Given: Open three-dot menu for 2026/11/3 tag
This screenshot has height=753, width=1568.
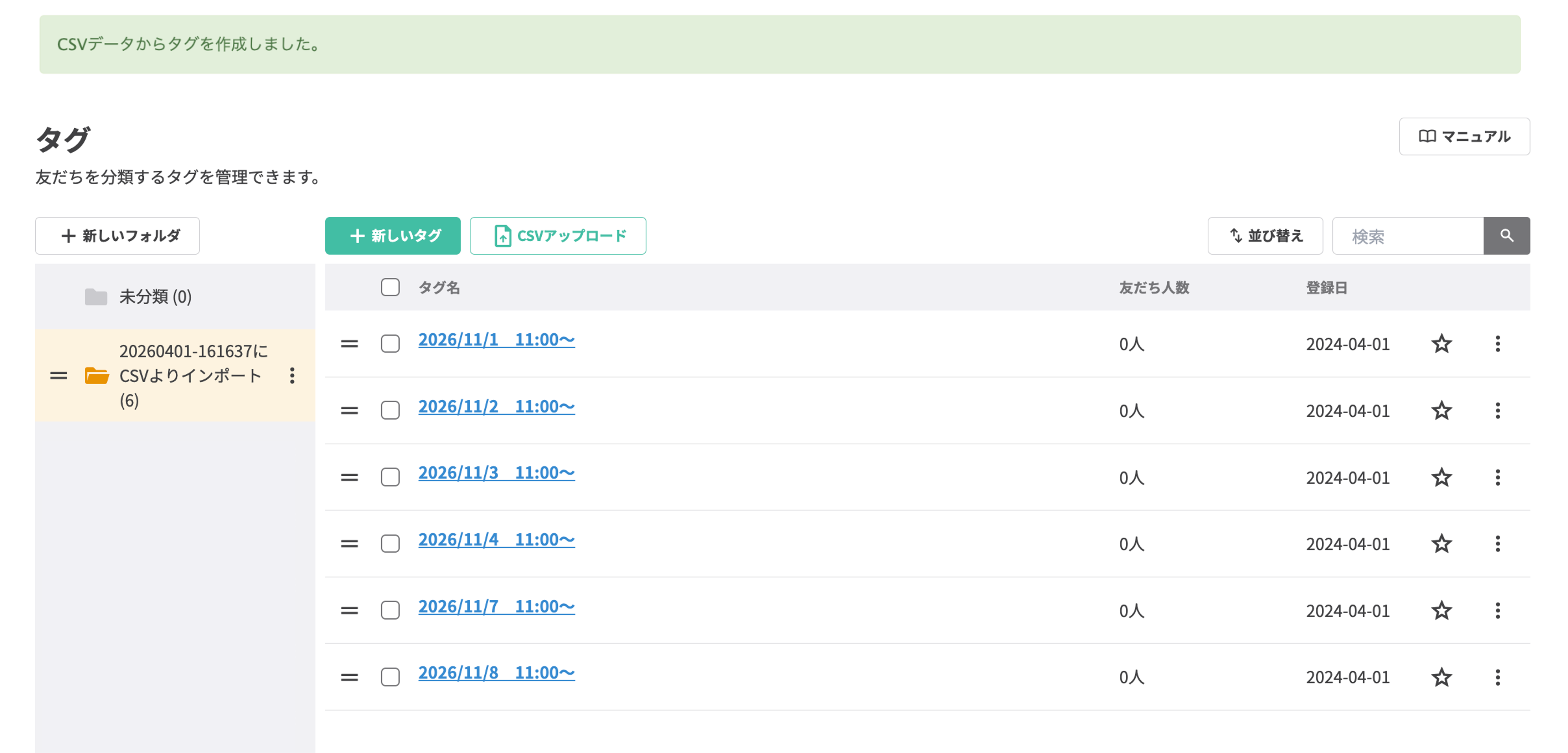Looking at the screenshot, I should [x=1498, y=478].
